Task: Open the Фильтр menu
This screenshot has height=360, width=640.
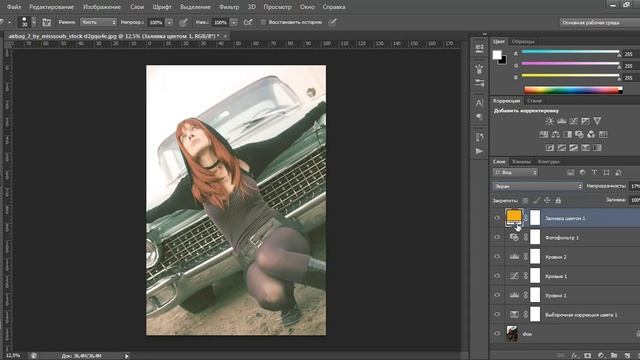Action: pyautogui.click(x=229, y=7)
